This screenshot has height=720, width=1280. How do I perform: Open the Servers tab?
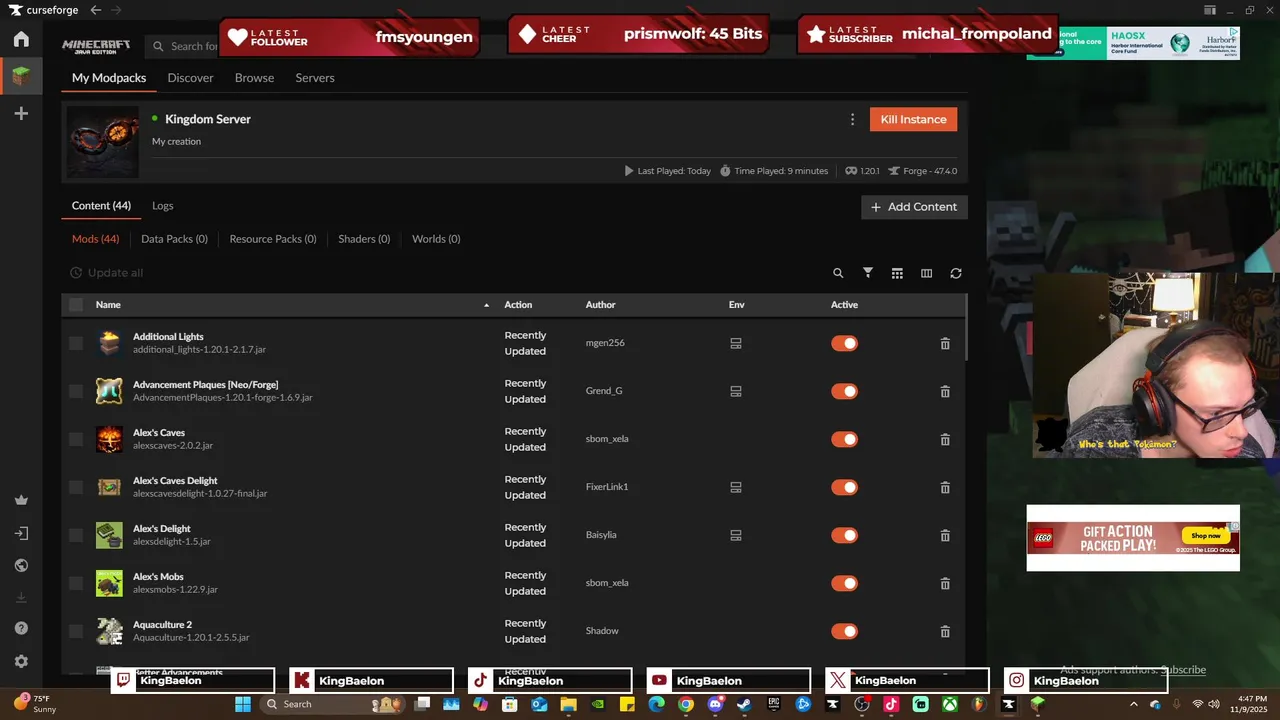[x=315, y=78]
